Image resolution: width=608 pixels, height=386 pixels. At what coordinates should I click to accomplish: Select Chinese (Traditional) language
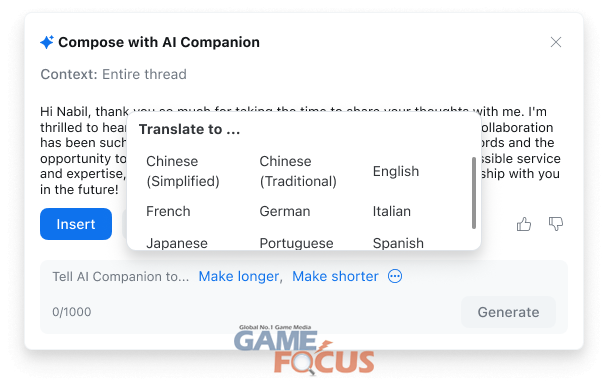click(x=298, y=171)
